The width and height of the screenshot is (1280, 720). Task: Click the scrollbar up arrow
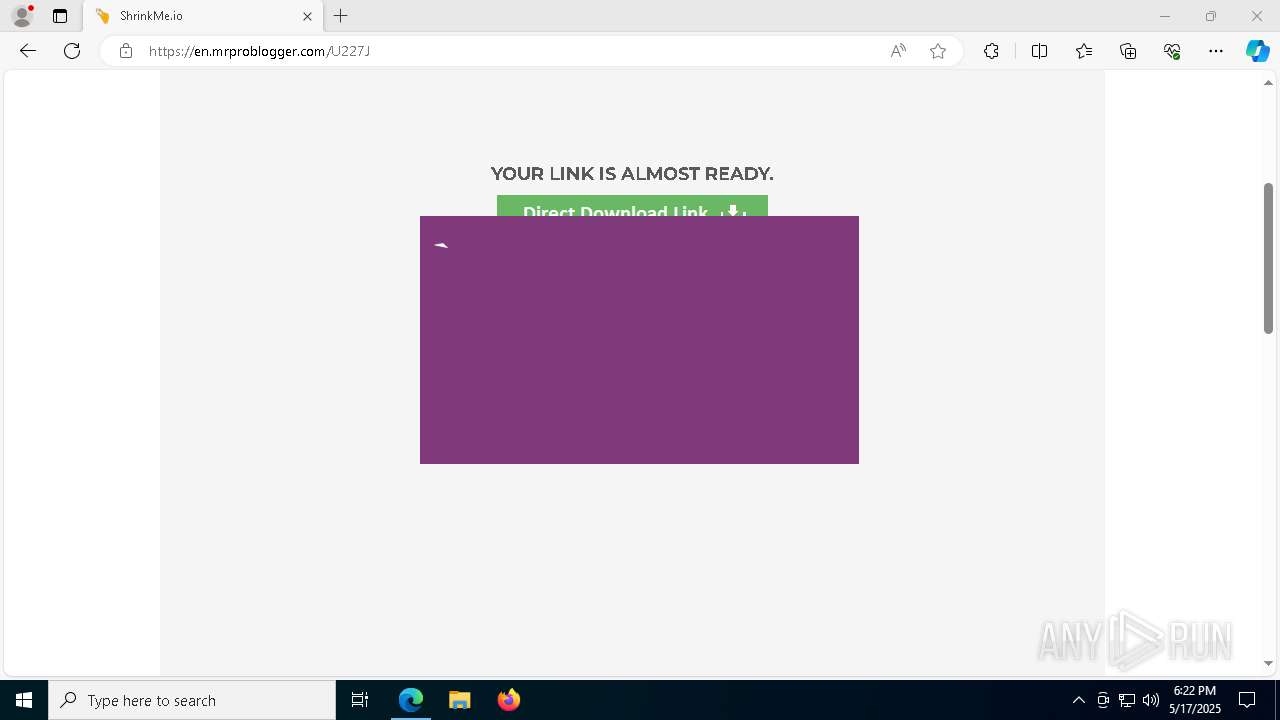[x=1268, y=83]
